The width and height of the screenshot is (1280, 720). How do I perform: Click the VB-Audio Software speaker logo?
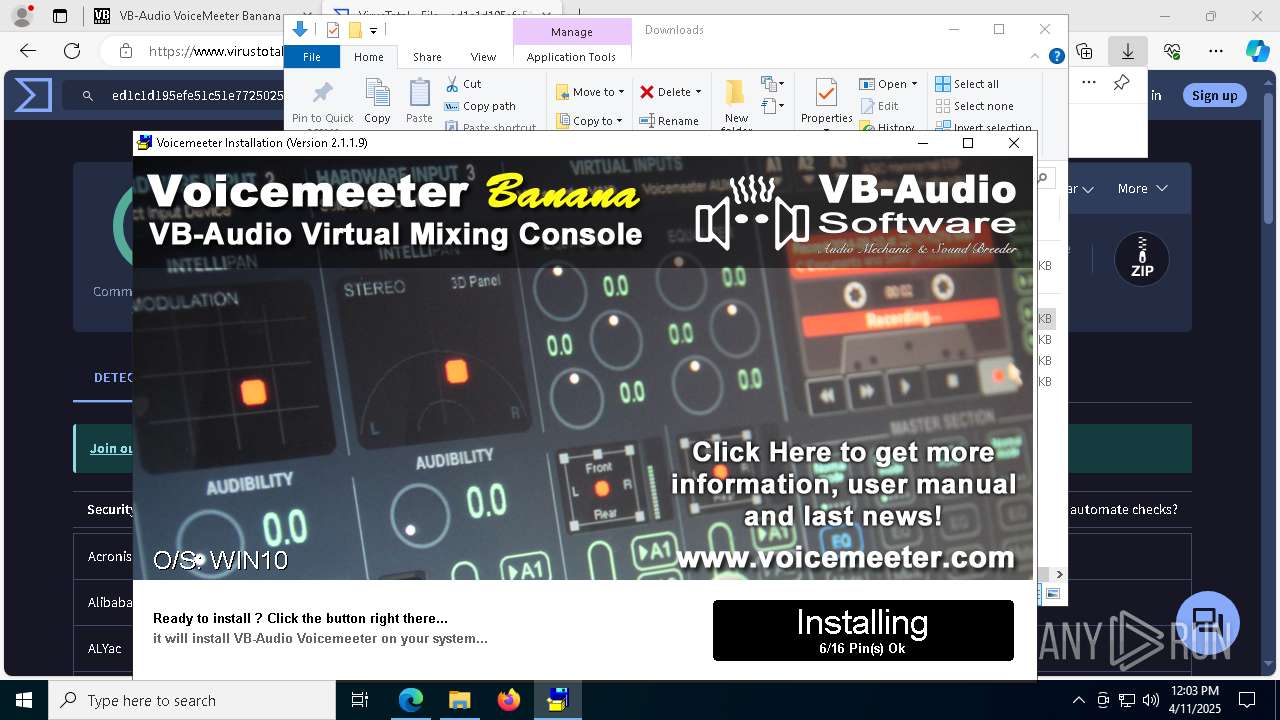tap(752, 213)
